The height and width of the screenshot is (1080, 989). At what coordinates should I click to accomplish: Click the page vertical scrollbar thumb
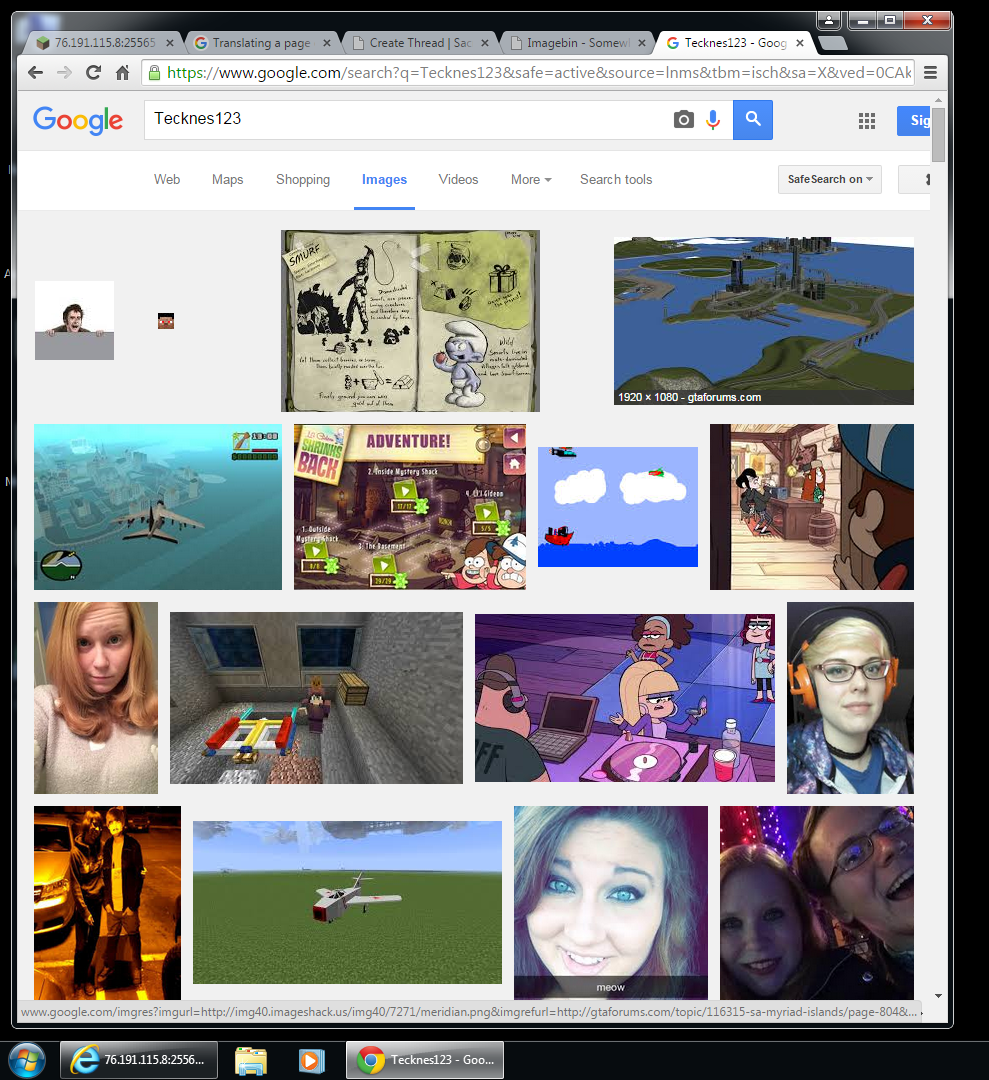pos(938,134)
